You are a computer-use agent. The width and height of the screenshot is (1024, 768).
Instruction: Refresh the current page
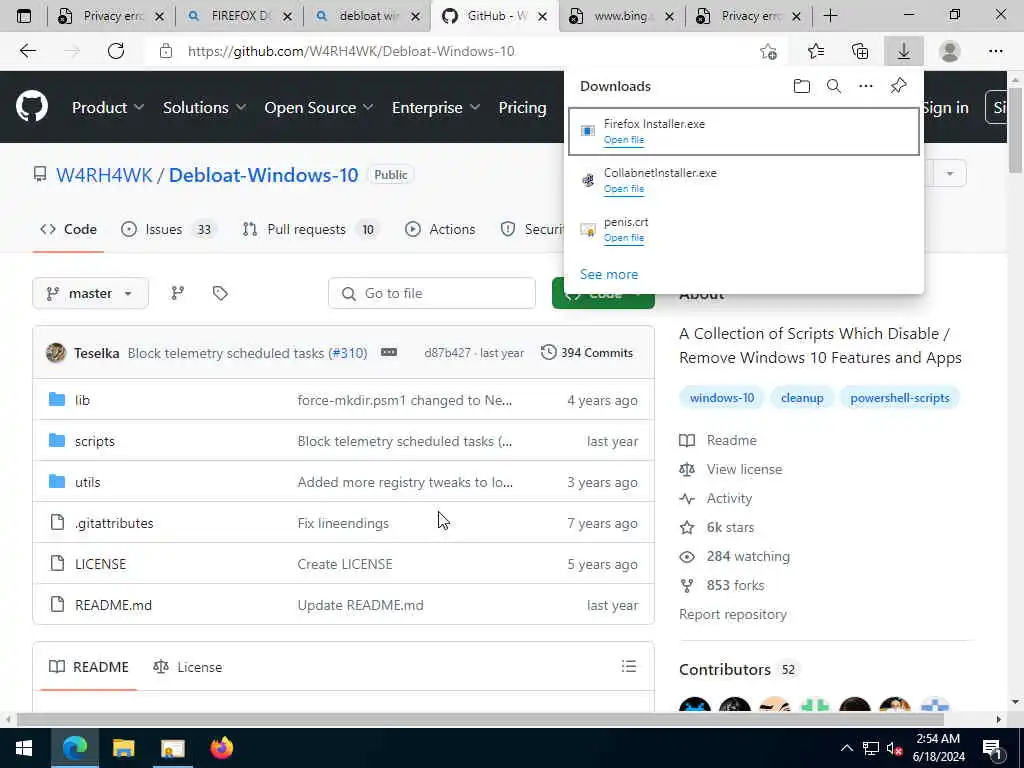116,51
